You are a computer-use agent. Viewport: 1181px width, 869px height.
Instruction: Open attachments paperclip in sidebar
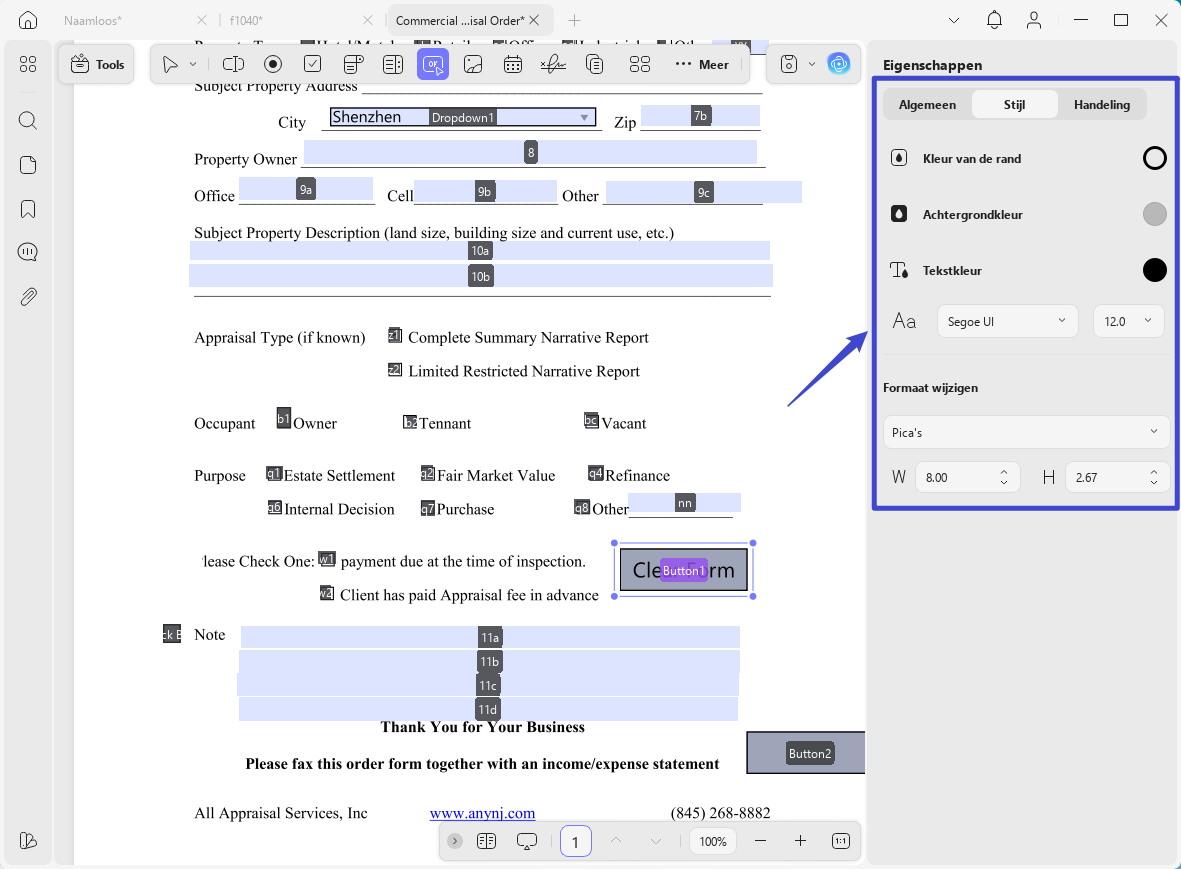pyautogui.click(x=28, y=297)
